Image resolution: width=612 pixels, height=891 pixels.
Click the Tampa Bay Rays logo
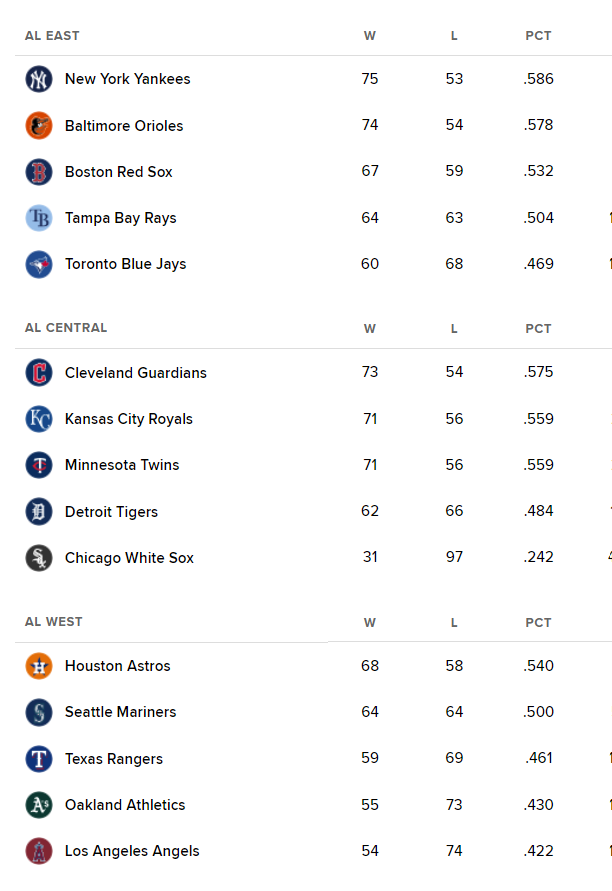pos(39,218)
